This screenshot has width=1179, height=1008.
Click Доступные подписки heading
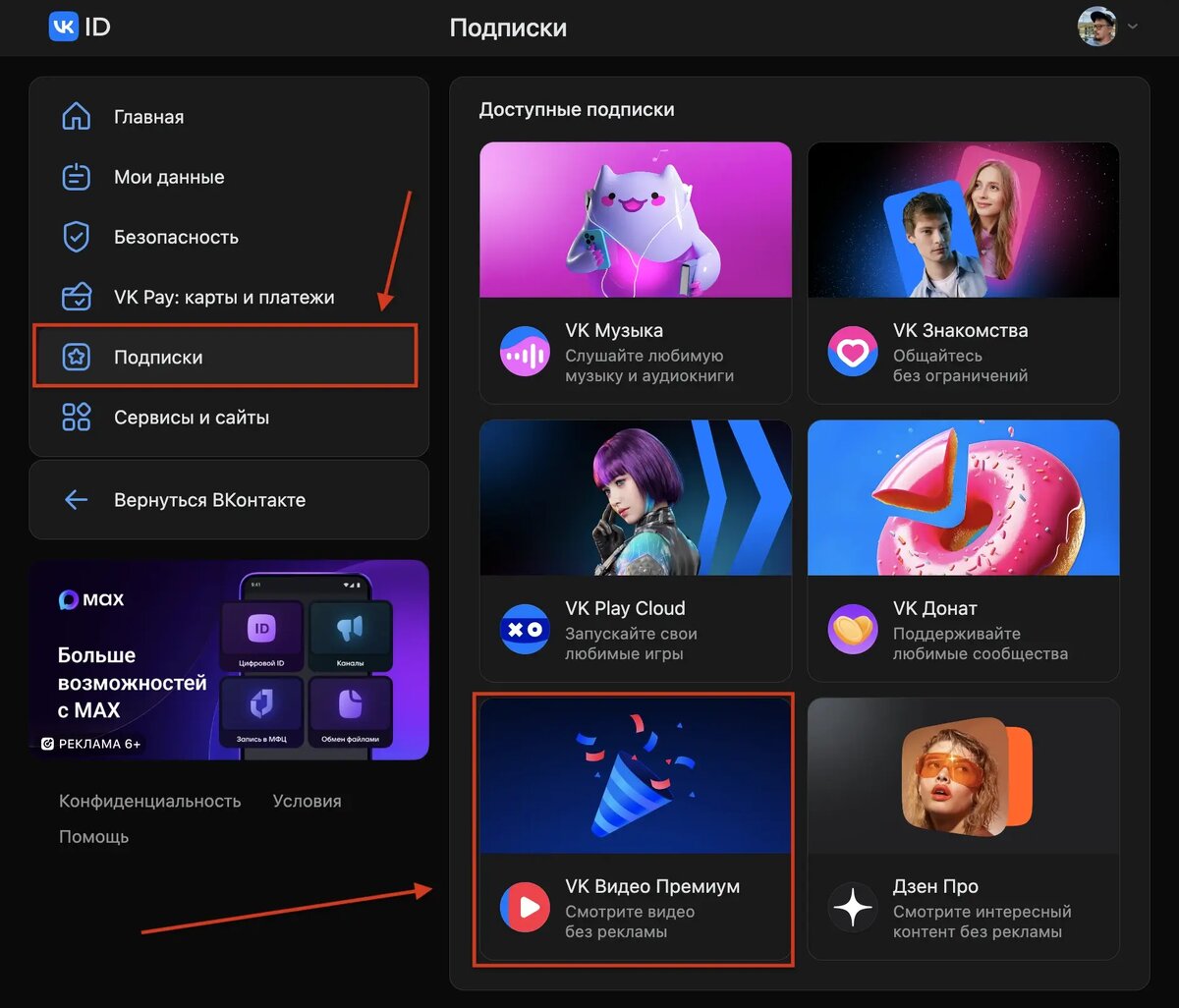[577, 110]
